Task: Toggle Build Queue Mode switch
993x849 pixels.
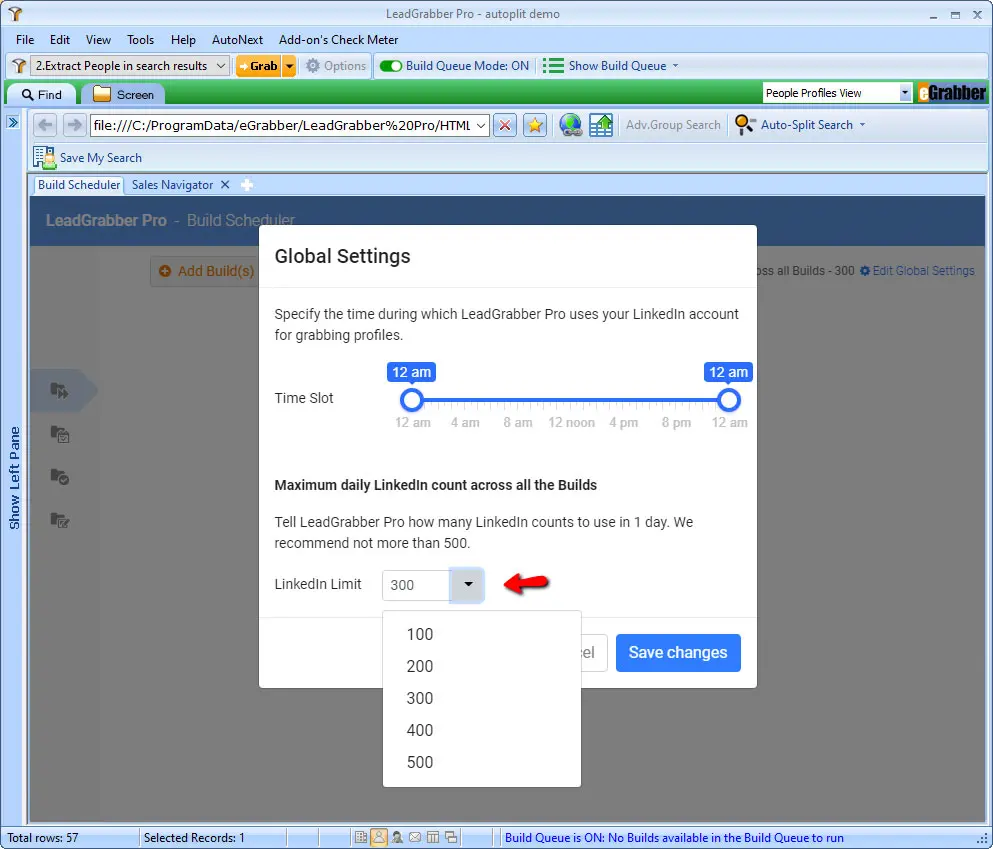Action: (x=391, y=66)
